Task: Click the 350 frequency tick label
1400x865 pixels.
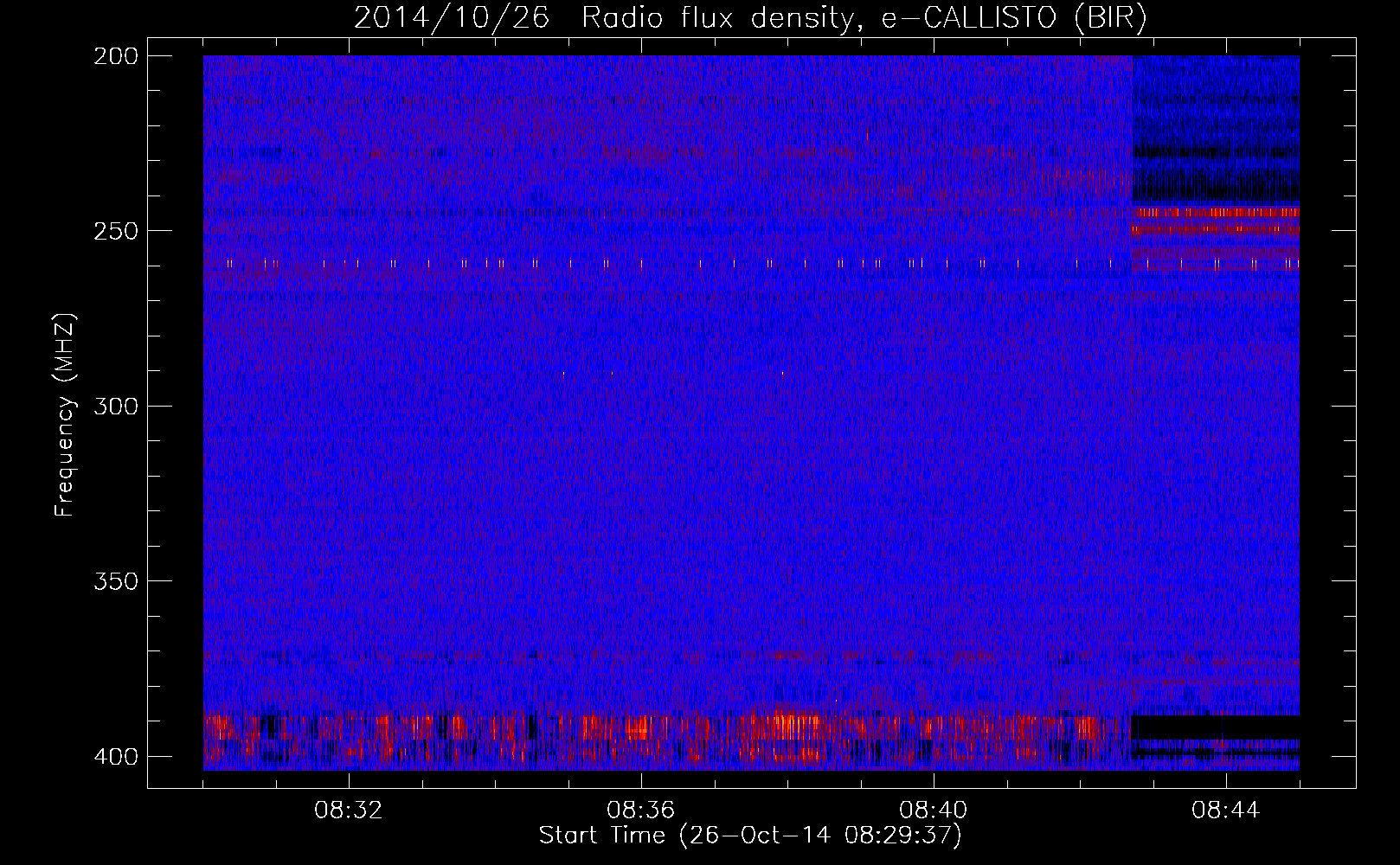Action: click(x=115, y=580)
